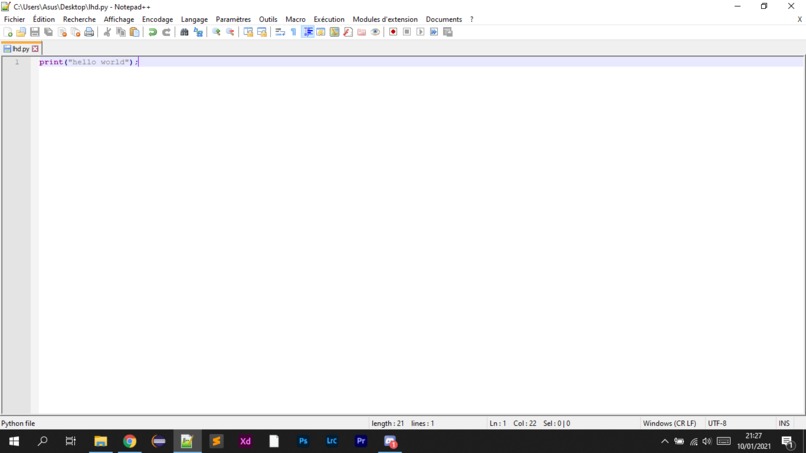Open the Fichier menu

14,19
